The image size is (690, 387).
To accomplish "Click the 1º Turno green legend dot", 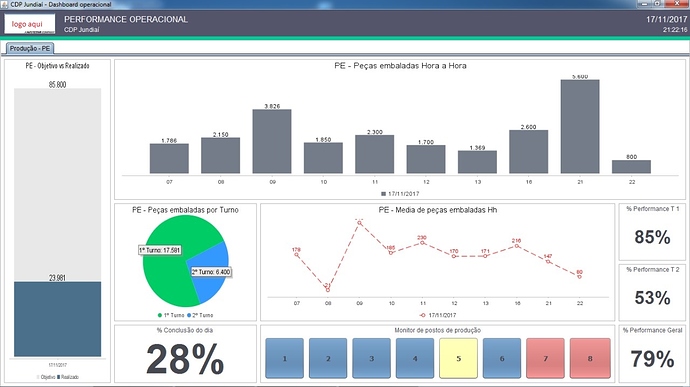I will click(x=160, y=315).
